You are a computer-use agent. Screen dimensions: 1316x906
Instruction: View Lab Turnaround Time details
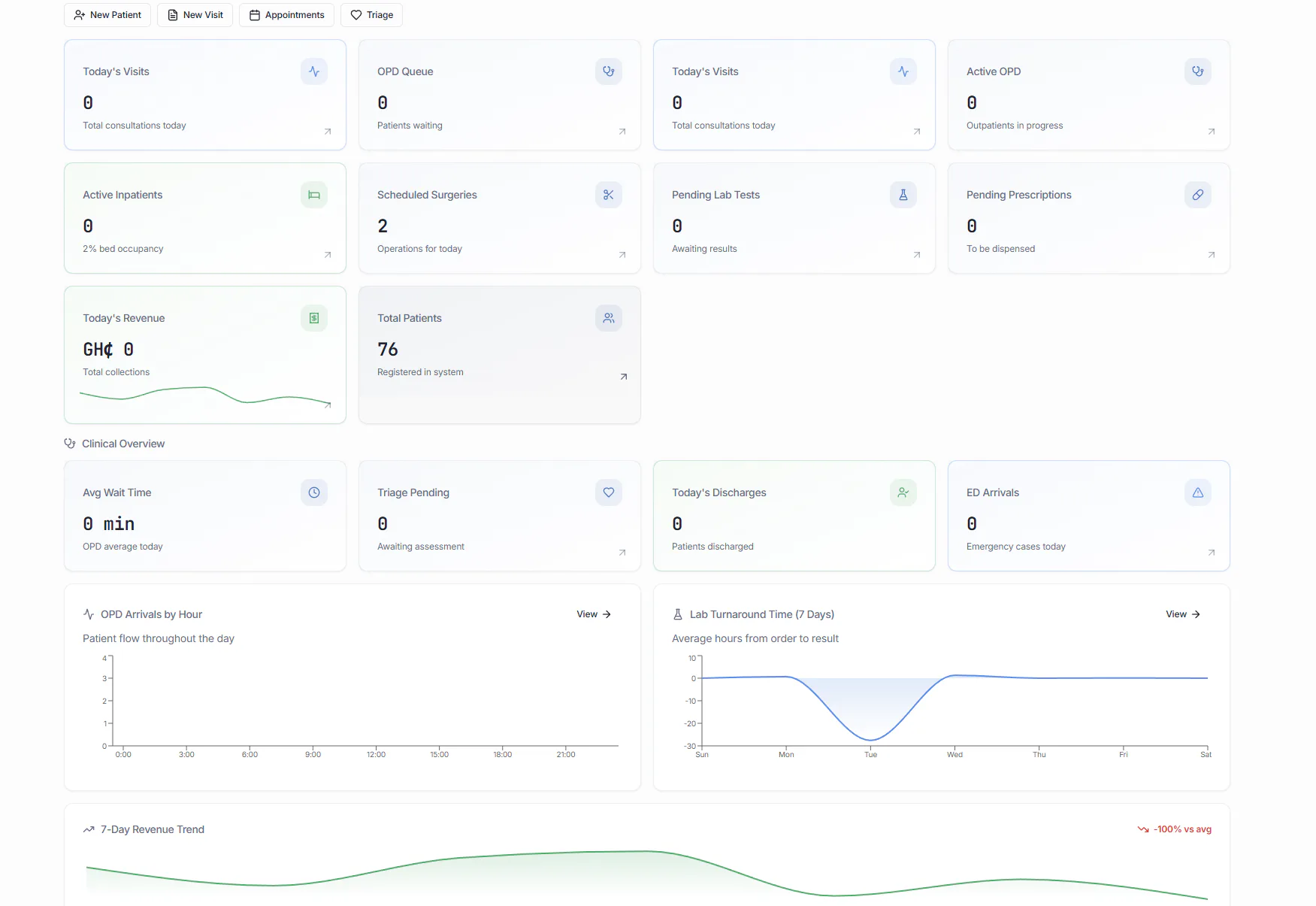point(1183,614)
